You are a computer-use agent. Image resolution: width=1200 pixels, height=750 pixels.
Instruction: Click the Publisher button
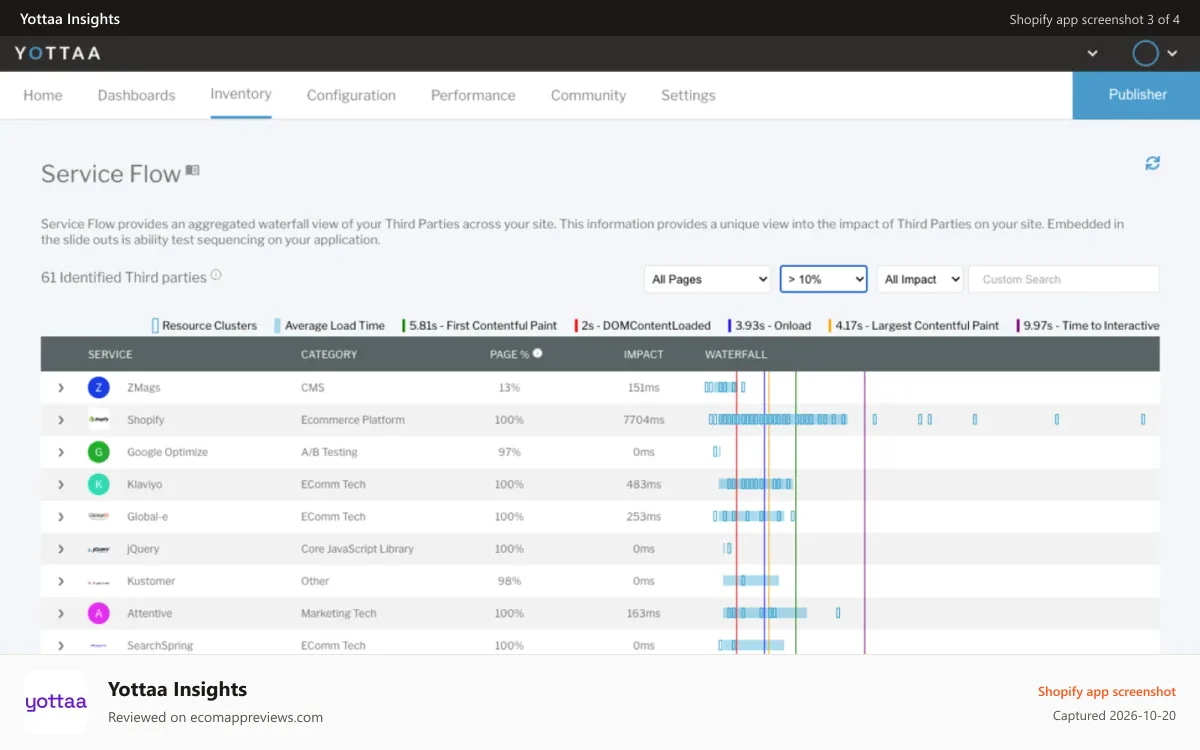coord(1136,95)
